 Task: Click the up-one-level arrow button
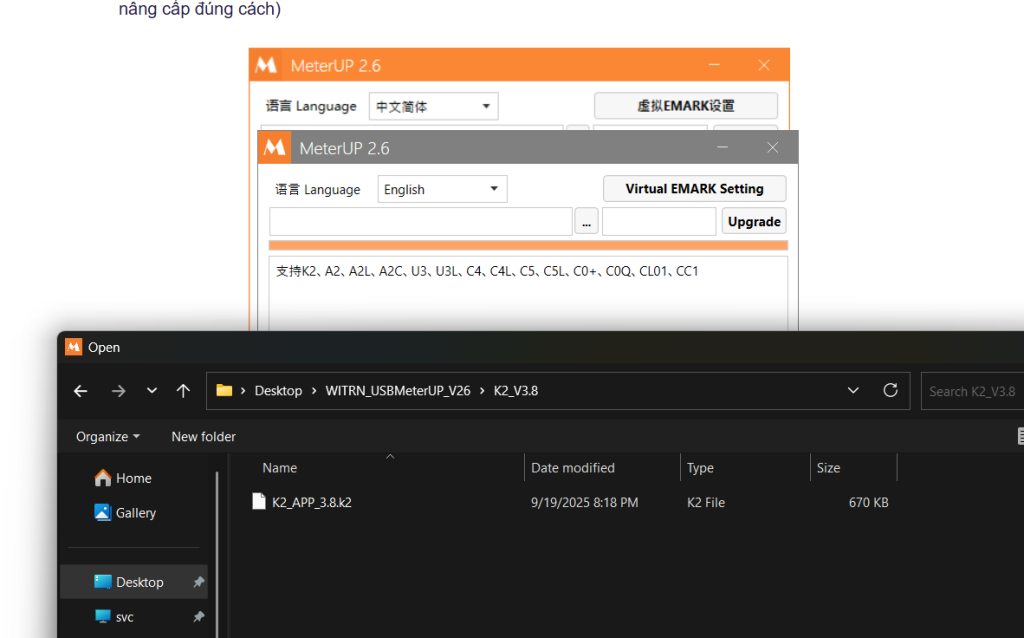pos(183,391)
